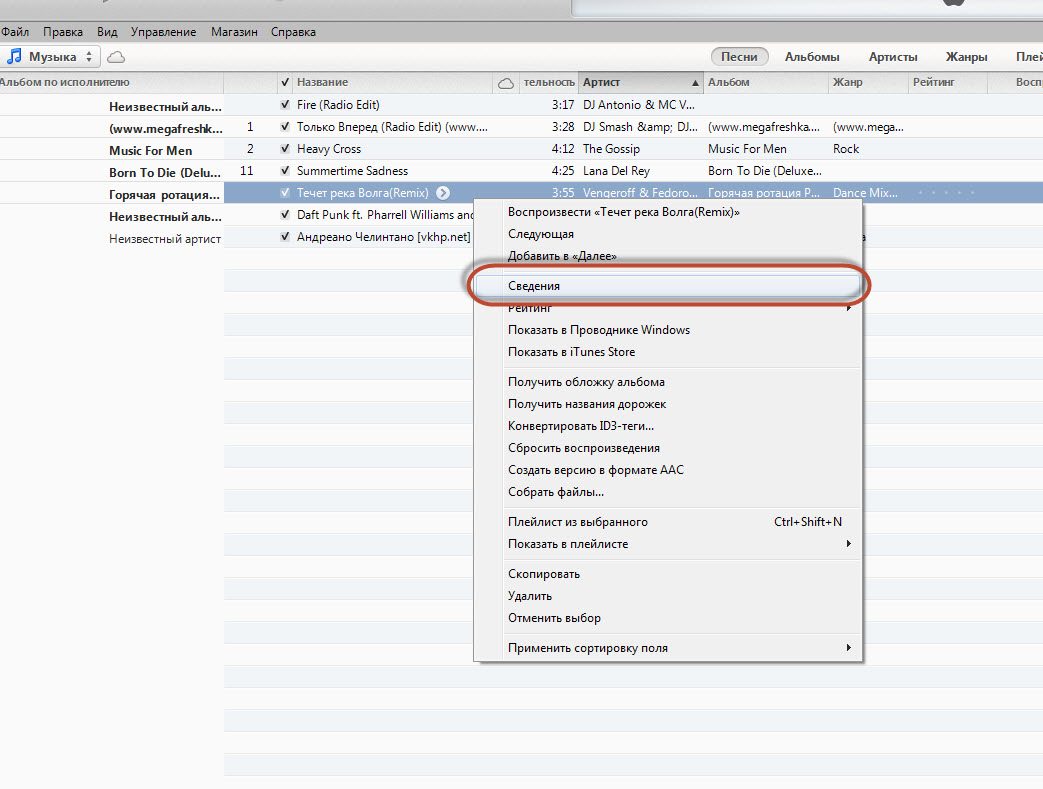Select Получить обложку альбома
The width and height of the screenshot is (1043, 789).
pos(668,382)
